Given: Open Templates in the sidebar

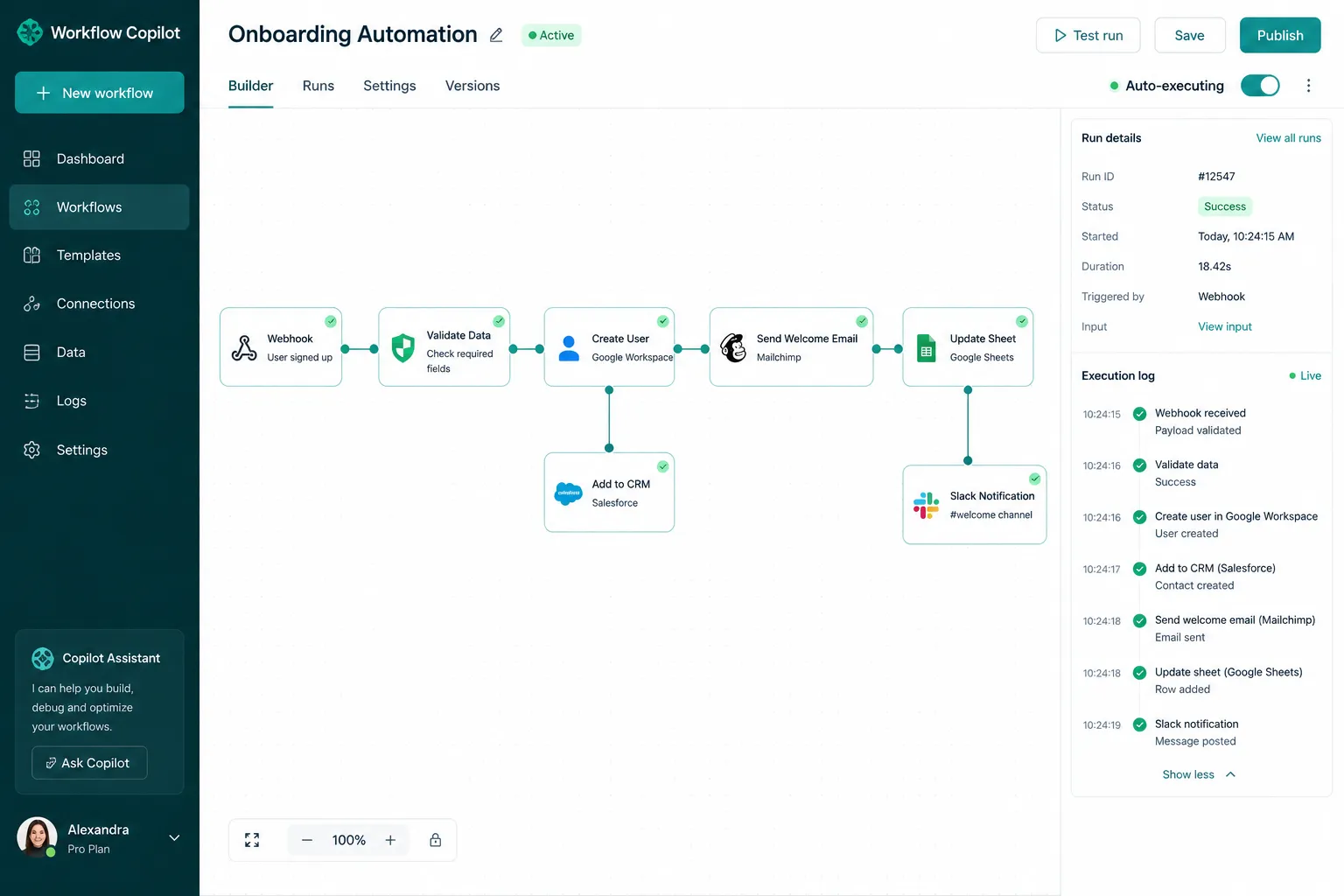Looking at the screenshot, I should (99, 255).
